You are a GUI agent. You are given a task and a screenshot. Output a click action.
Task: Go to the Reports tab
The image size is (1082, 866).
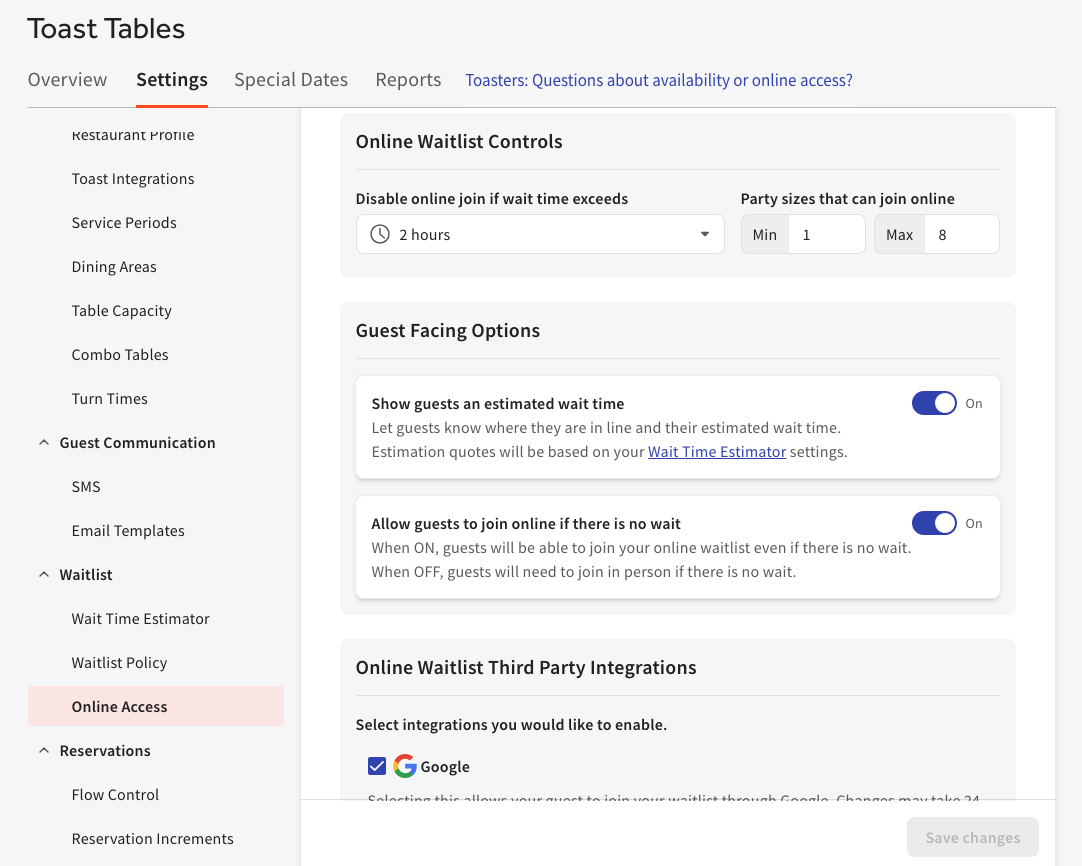click(408, 80)
